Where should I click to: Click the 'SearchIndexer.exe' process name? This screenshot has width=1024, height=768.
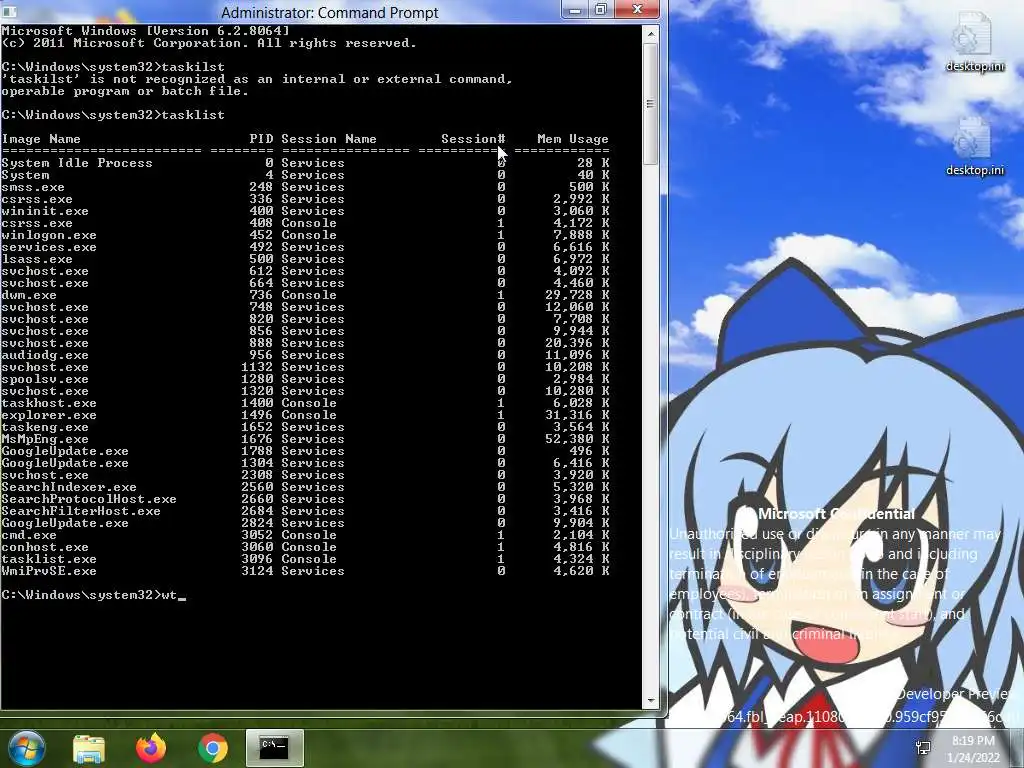[69, 487]
